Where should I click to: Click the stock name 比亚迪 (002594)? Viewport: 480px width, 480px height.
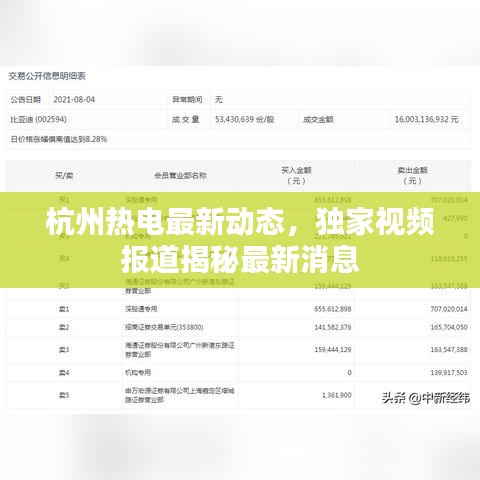(x=38, y=119)
